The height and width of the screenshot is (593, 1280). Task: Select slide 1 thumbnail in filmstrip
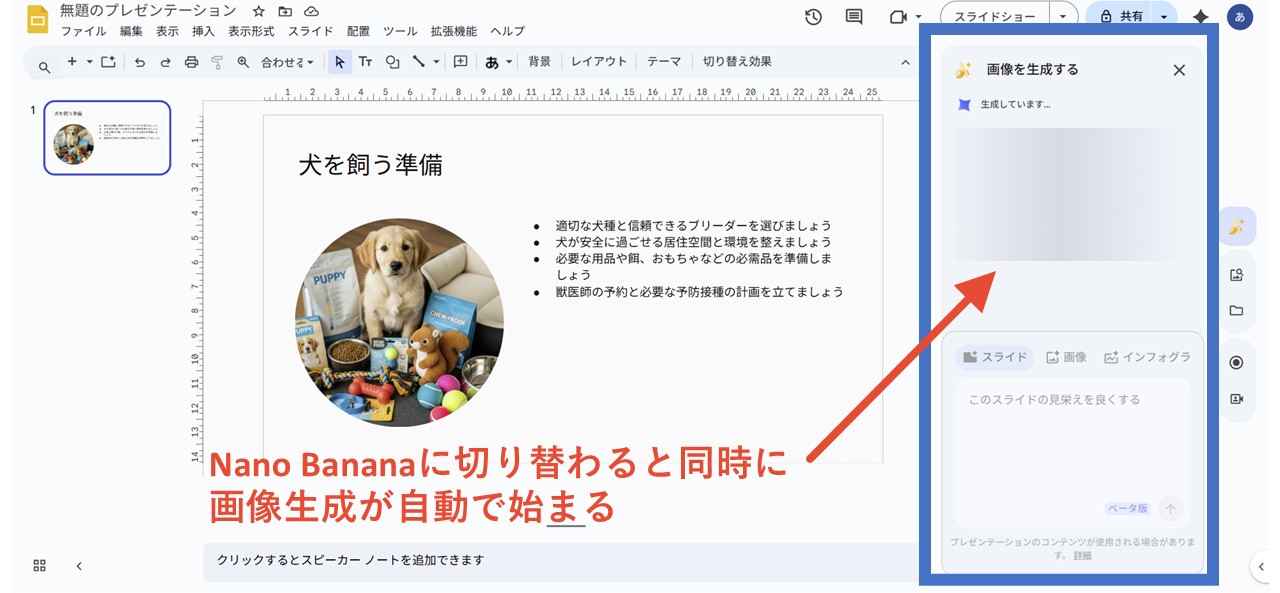(x=107, y=137)
